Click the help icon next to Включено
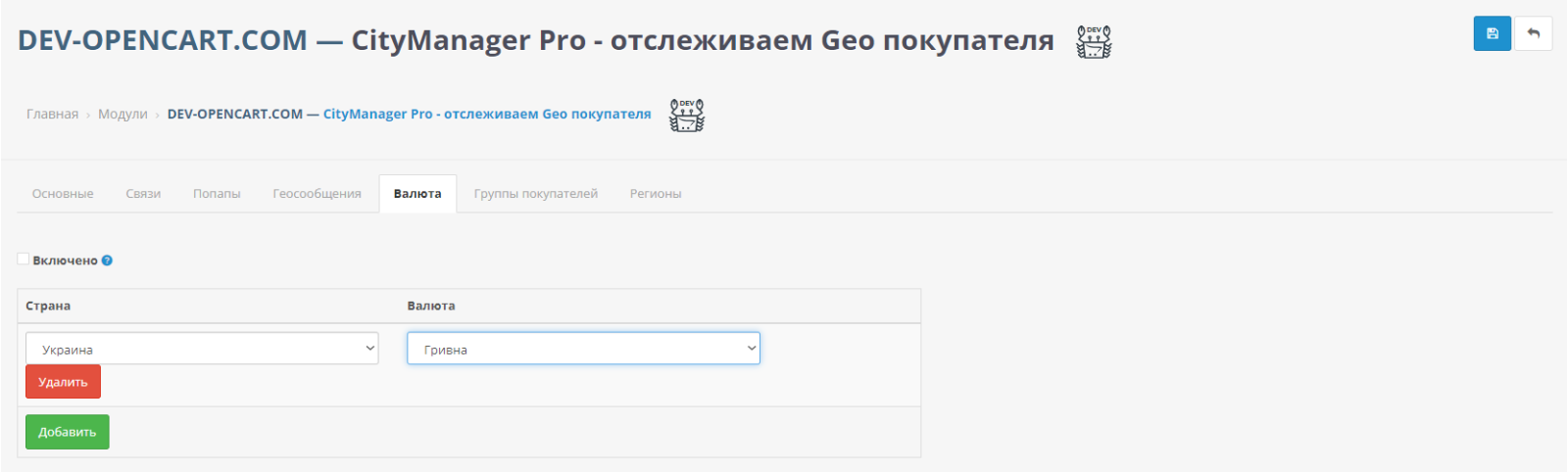Screen dimensions: 1568x472 click(x=107, y=260)
